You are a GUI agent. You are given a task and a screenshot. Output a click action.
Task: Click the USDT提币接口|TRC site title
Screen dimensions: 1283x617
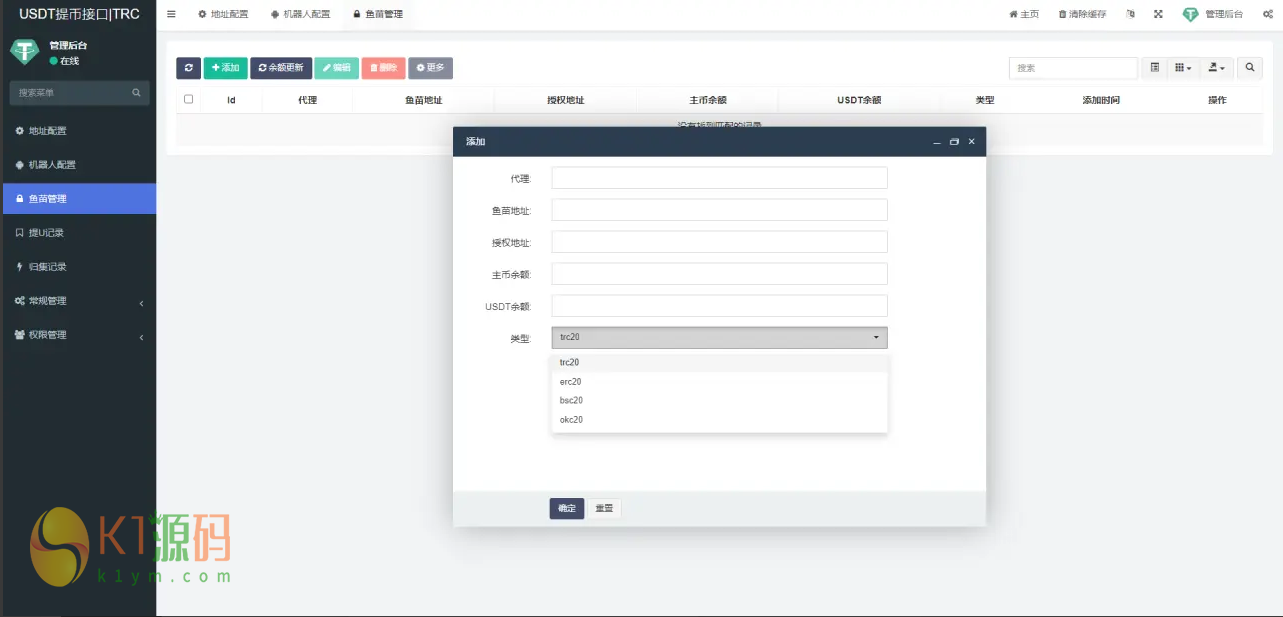pyautogui.click(x=79, y=14)
